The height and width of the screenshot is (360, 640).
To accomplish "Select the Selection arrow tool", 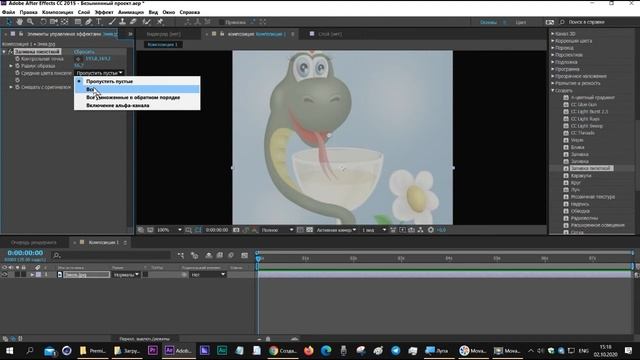I will [9, 22].
